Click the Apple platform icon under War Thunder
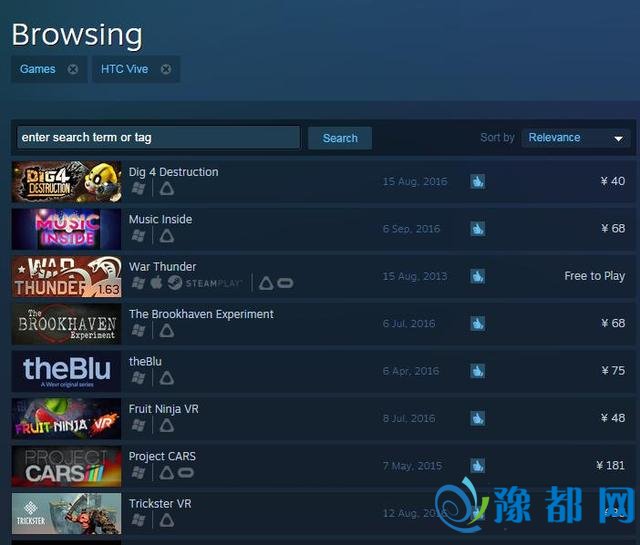Image resolution: width=640 pixels, height=545 pixels. (156, 283)
